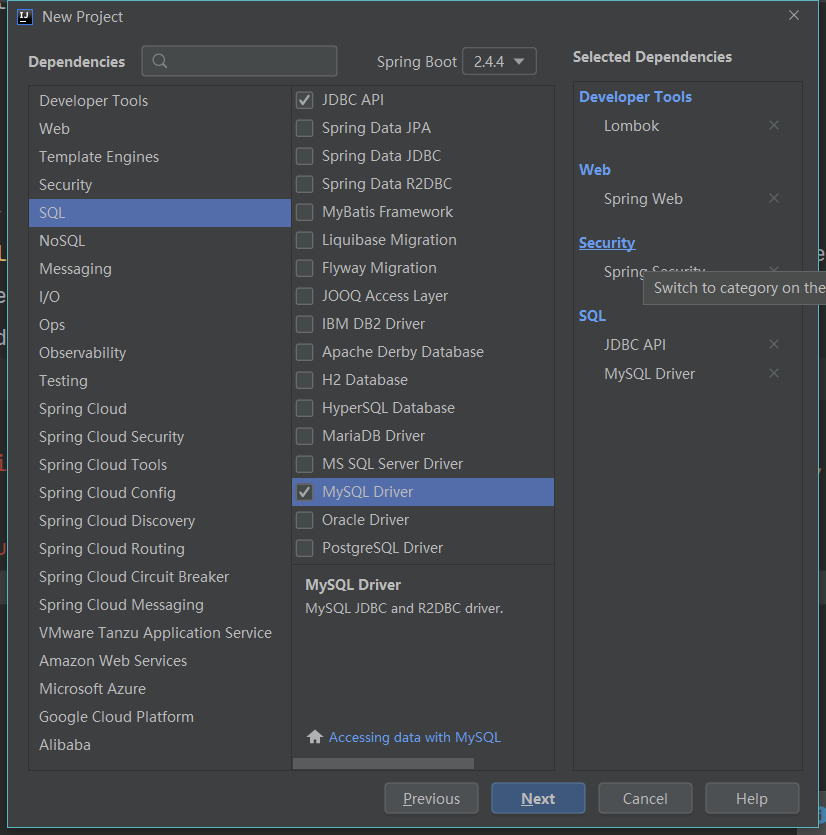The image size is (826, 835).
Task: Click the SQL heading in Selected Dependencies
Action: [x=592, y=316]
